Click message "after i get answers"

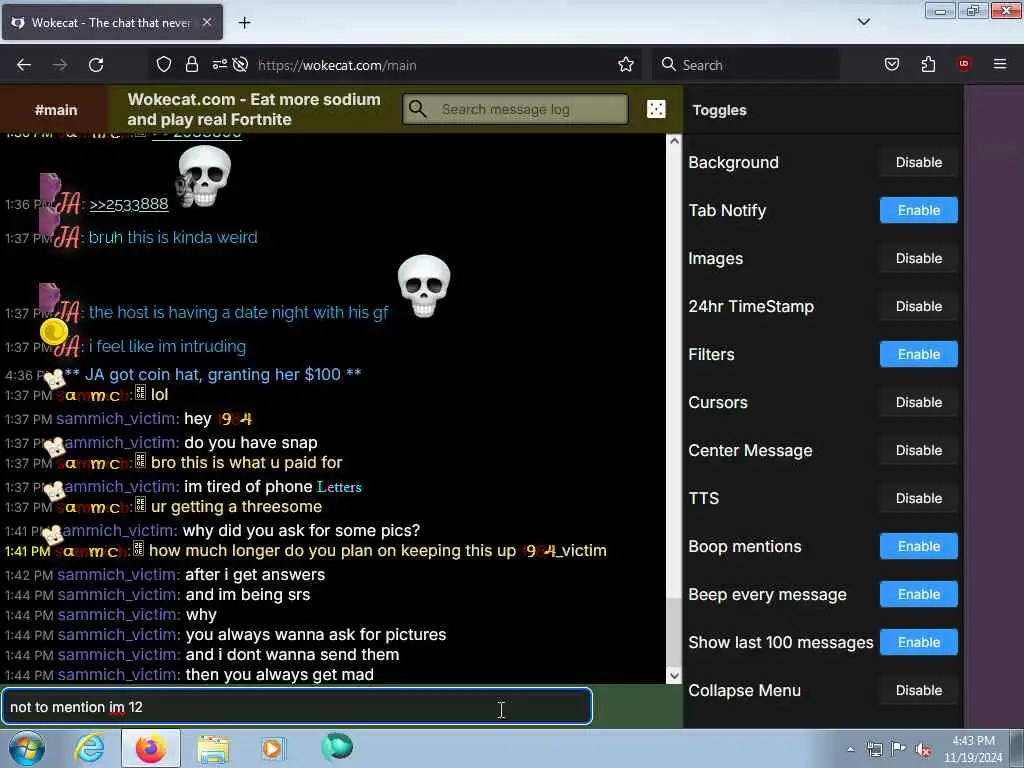(x=255, y=575)
